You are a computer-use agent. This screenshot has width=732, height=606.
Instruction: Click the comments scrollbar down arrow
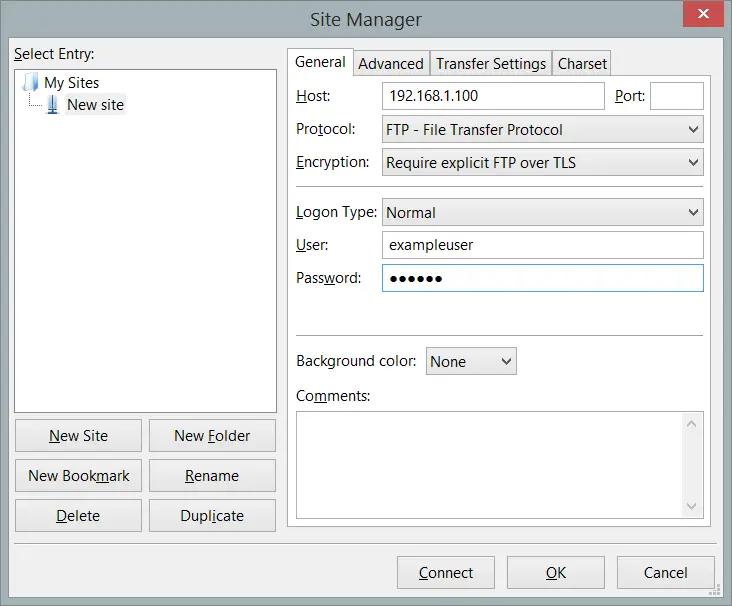tap(691, 506)
